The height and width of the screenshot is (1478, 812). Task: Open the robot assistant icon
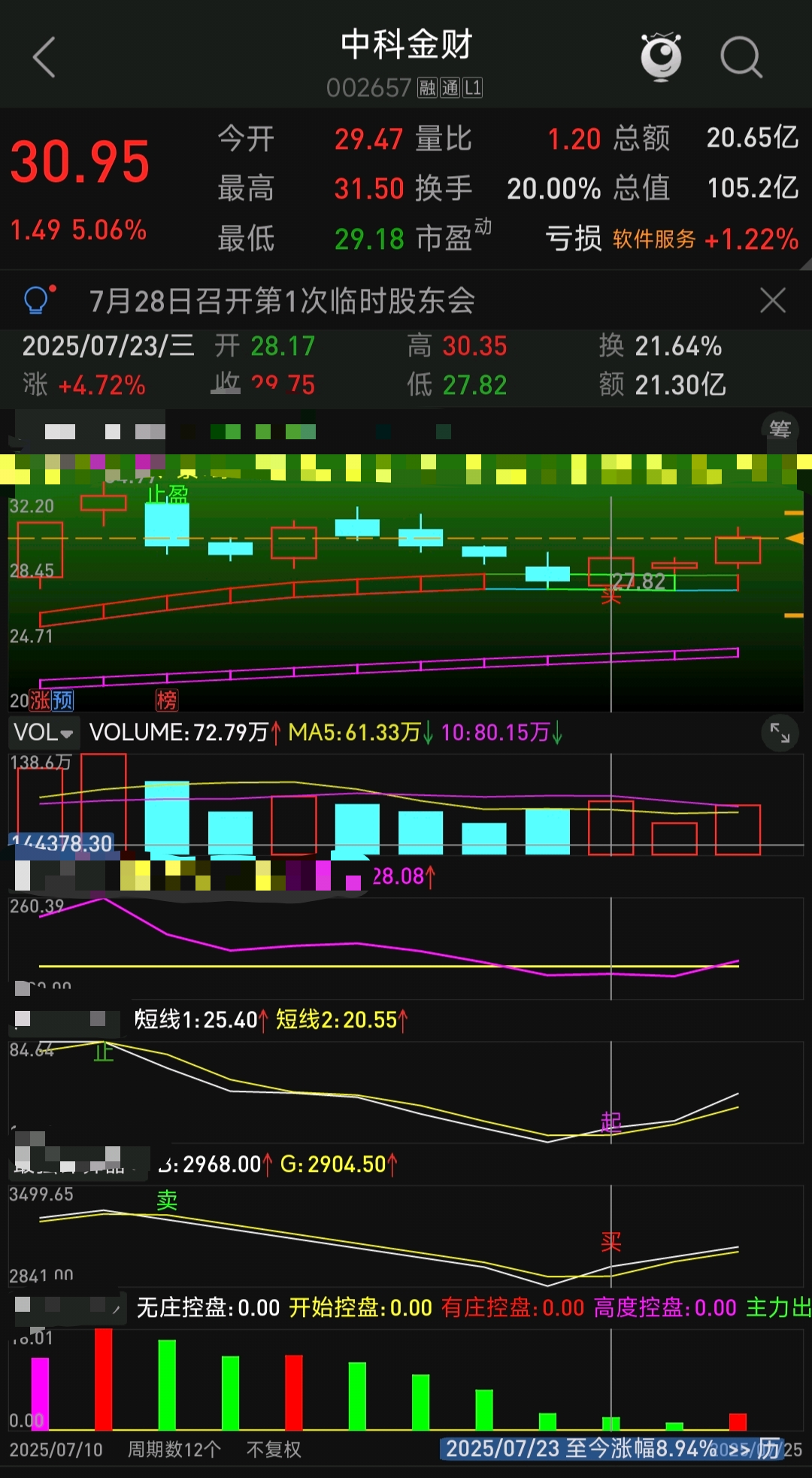tap(661, 56)
